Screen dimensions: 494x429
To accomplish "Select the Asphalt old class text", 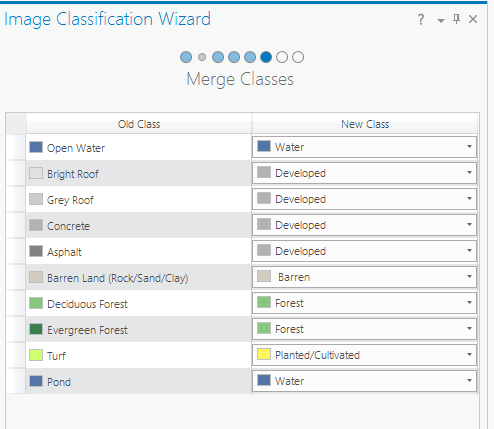I will pyautogui.click(x=64, y=252).
